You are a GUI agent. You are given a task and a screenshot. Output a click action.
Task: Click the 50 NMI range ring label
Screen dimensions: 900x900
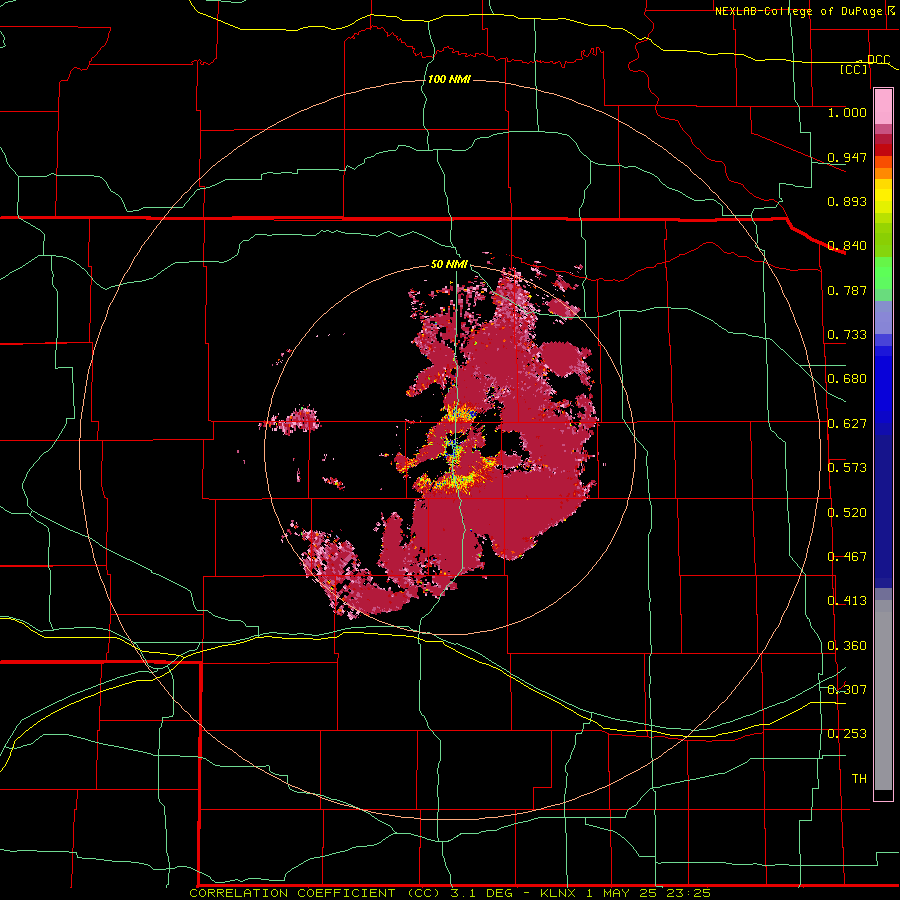(449, 264)
